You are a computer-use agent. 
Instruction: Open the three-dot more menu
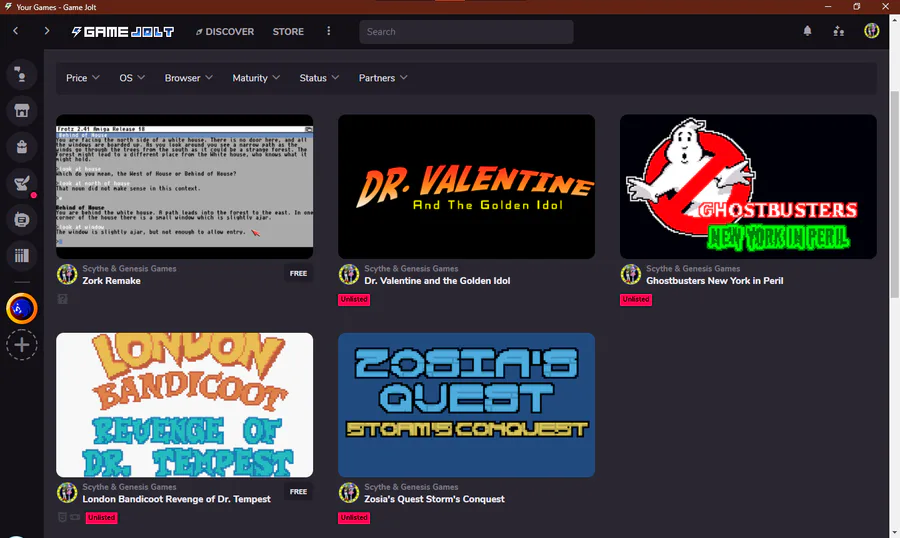click(x=328, y=31)
